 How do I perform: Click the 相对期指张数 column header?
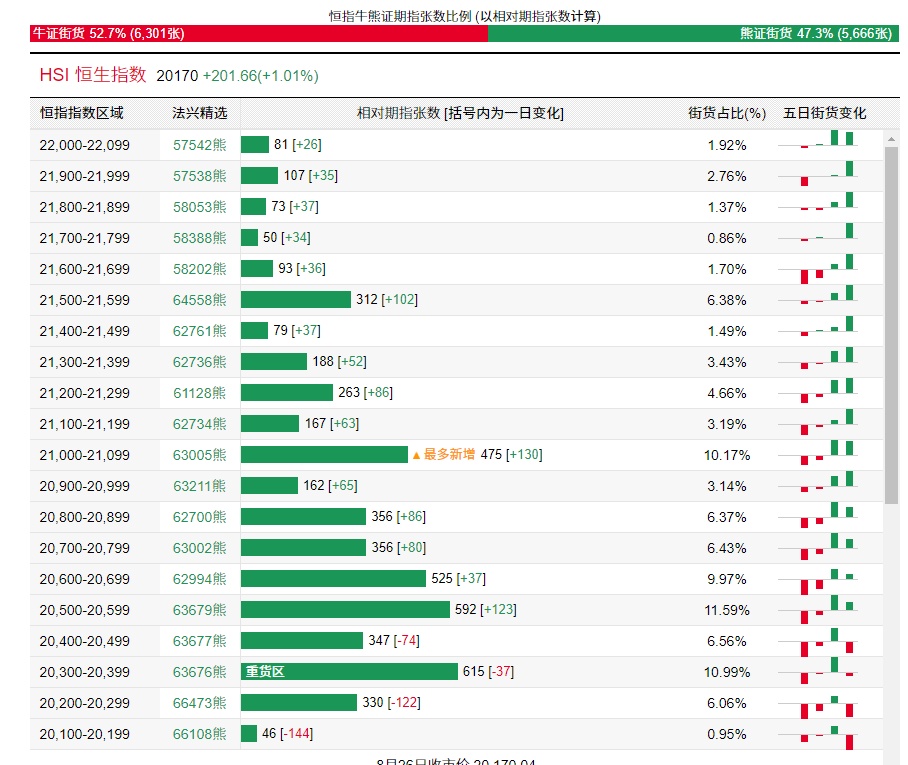click(x=460, y=113)
